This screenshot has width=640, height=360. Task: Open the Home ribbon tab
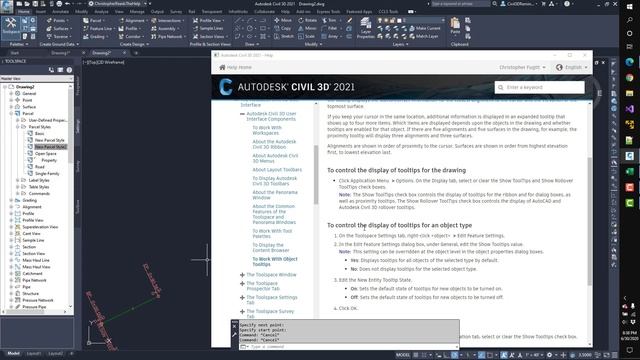[x=23, y=12]
